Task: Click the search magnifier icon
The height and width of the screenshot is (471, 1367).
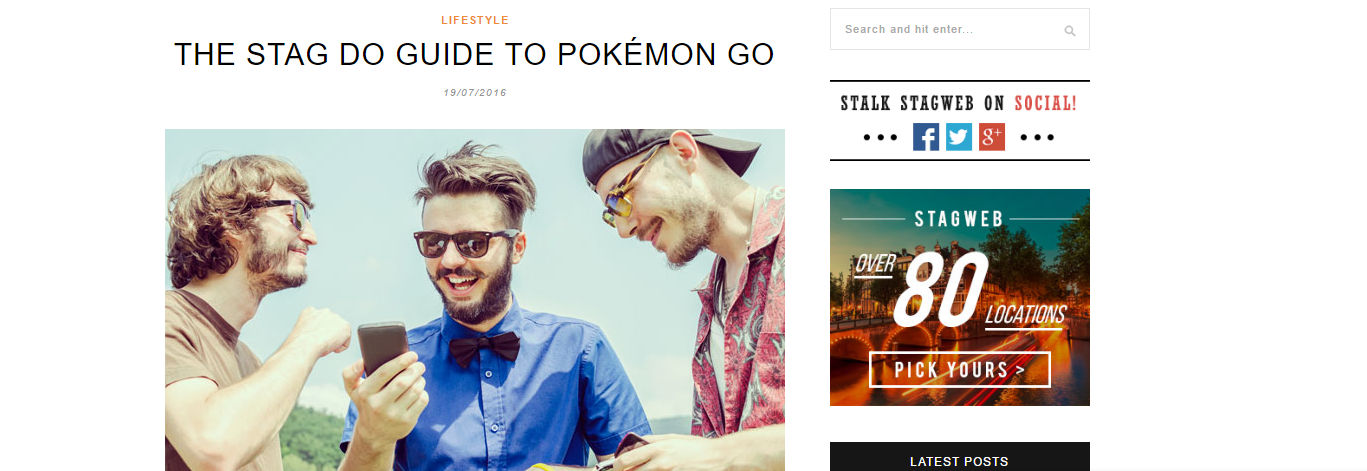Action: (1069, 31)
